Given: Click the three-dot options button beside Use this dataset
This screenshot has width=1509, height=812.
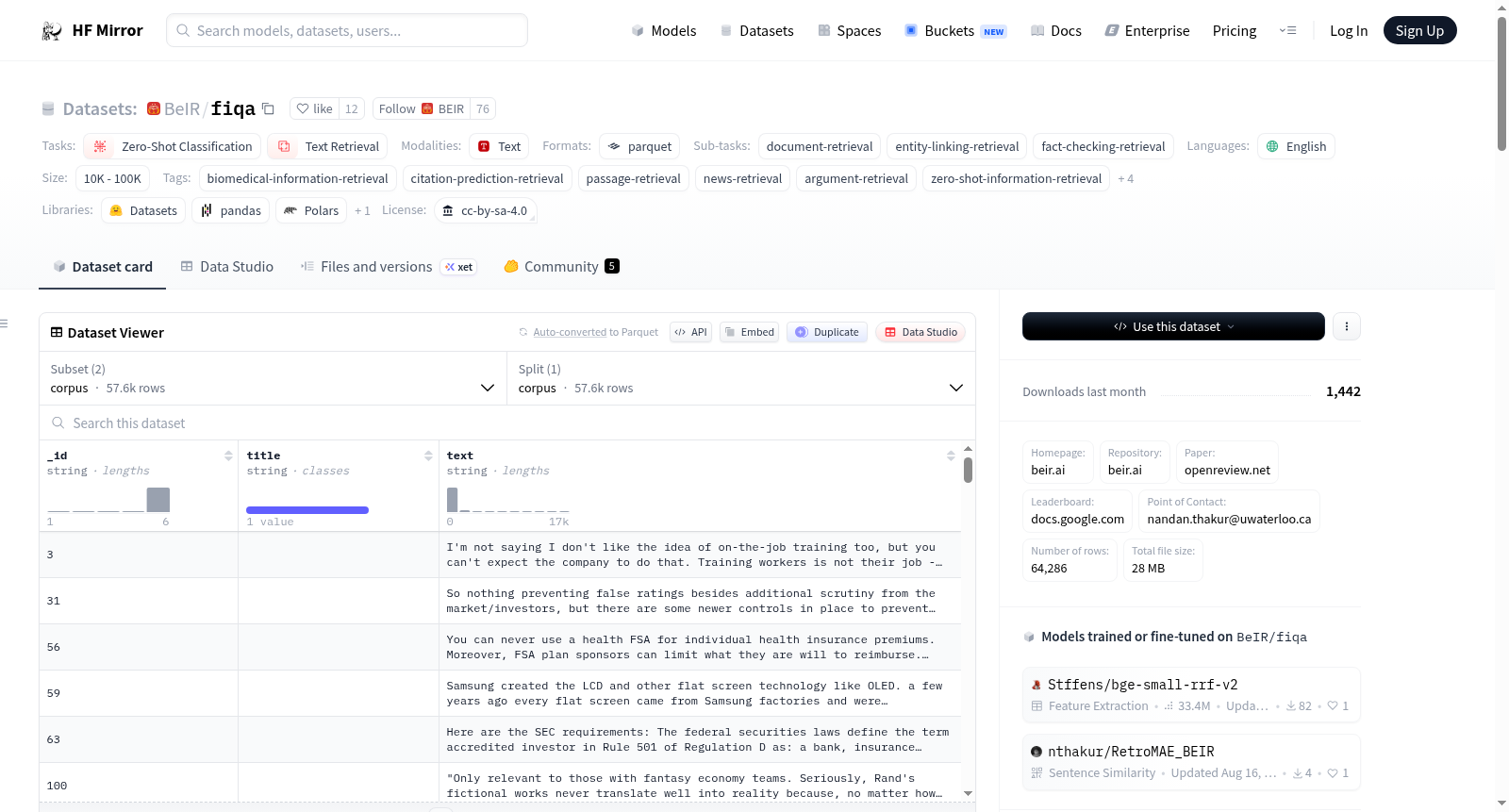Looking at the screenshot, I should click(1347, 326).
